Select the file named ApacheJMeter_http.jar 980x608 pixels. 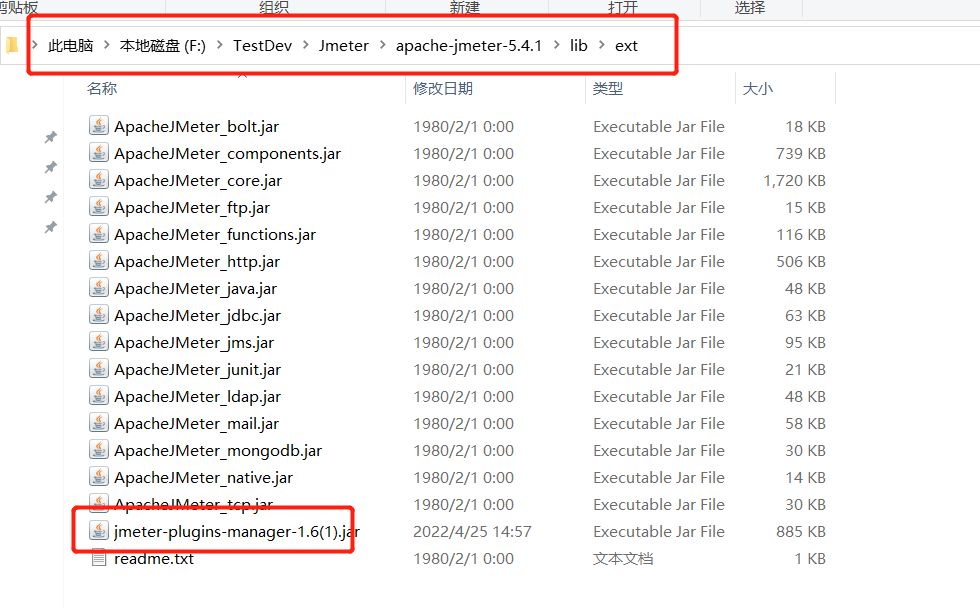pyautogui.click(x=197, y=261)
